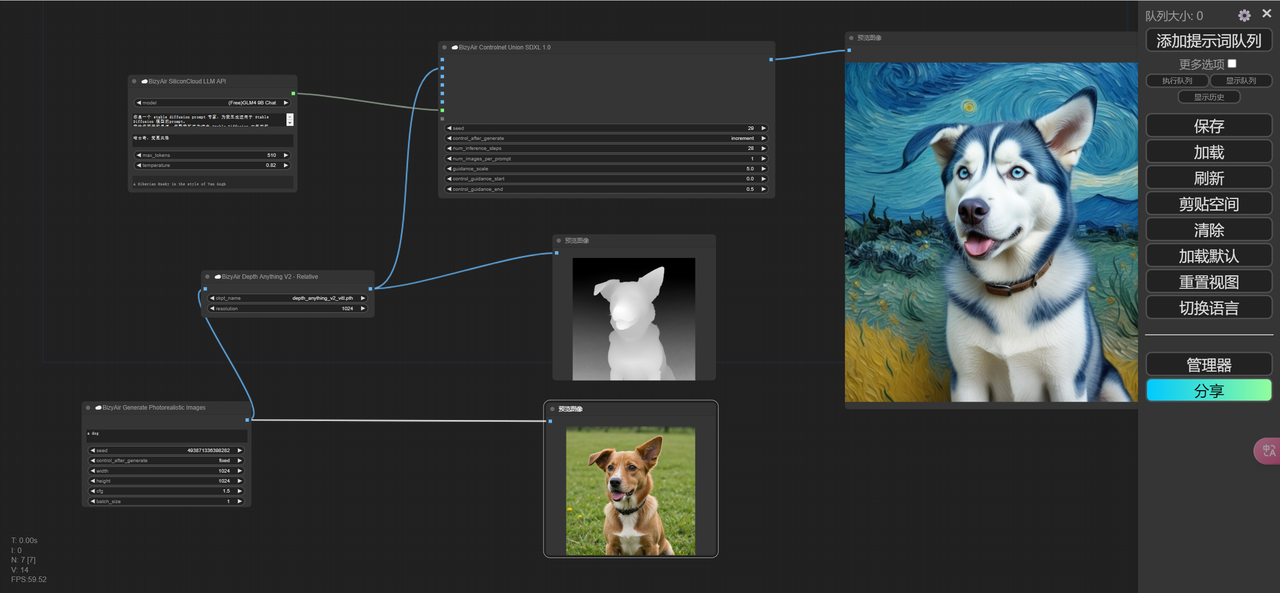Increase batch_size with right arrow
The image size is (1280, 593).
tap(240, 501)
